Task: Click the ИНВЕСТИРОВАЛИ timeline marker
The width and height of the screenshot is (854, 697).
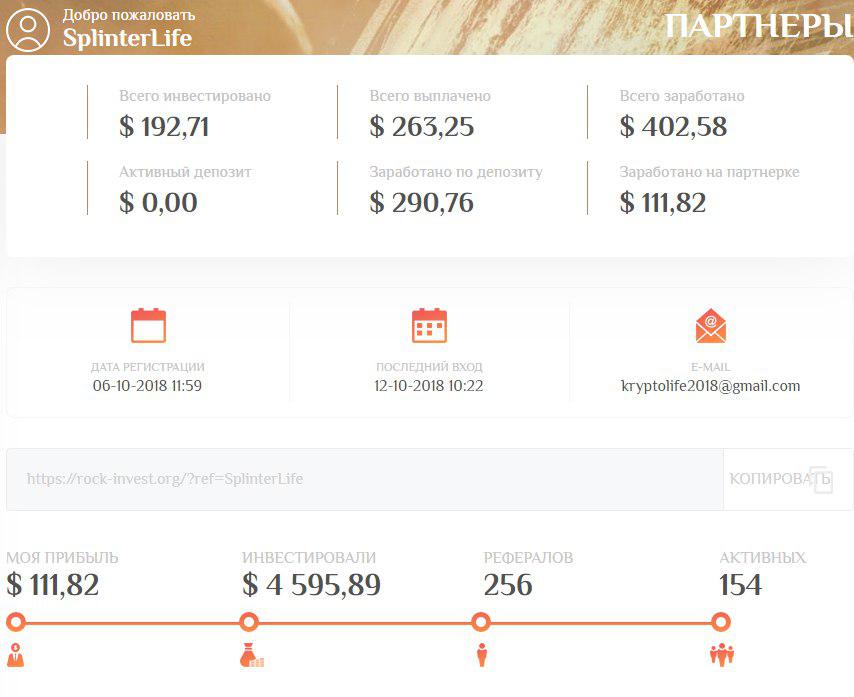Action: [x=249, y=622]
